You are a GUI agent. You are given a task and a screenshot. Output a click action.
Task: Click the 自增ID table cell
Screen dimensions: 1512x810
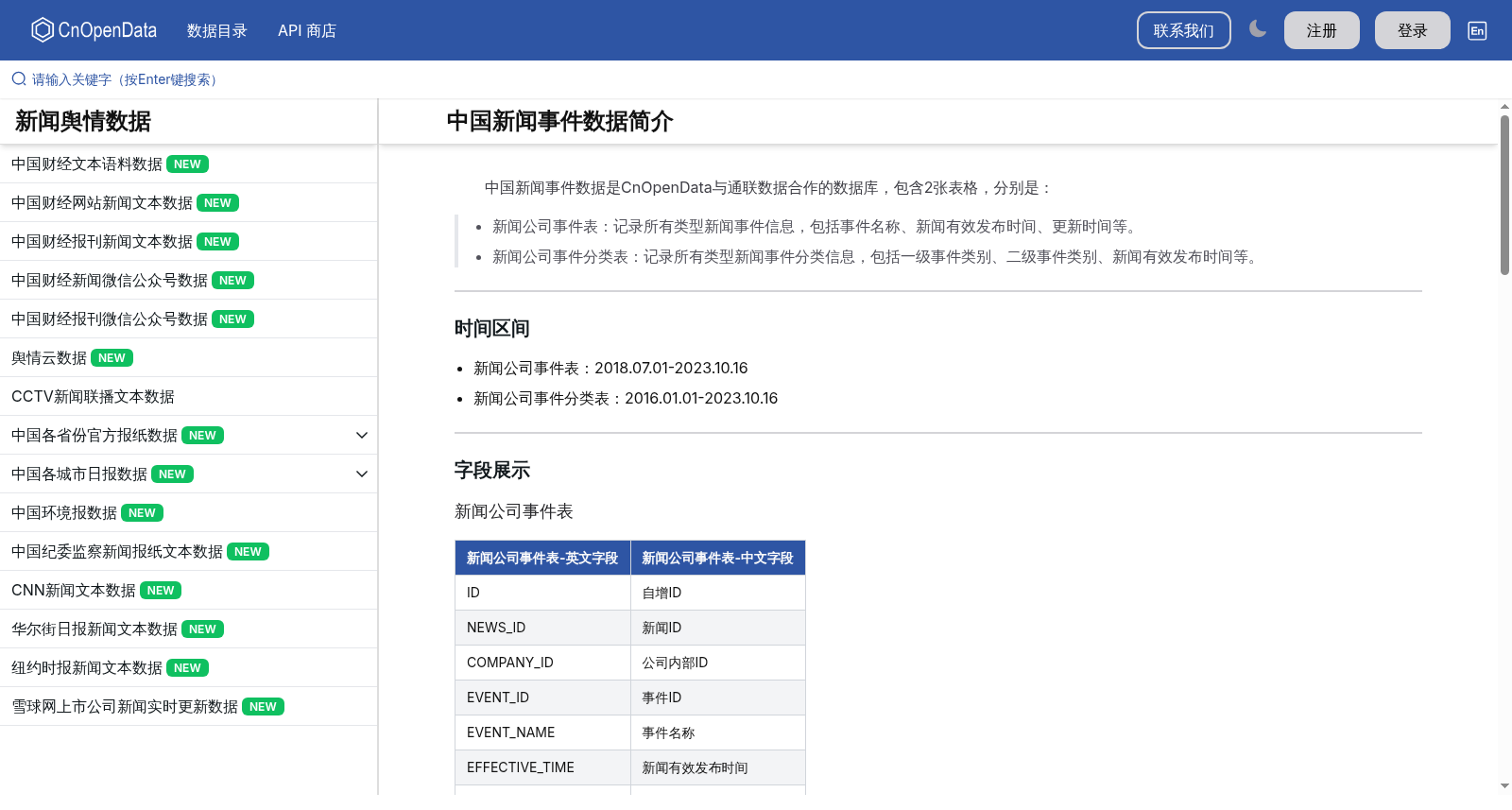click(718, 593)
